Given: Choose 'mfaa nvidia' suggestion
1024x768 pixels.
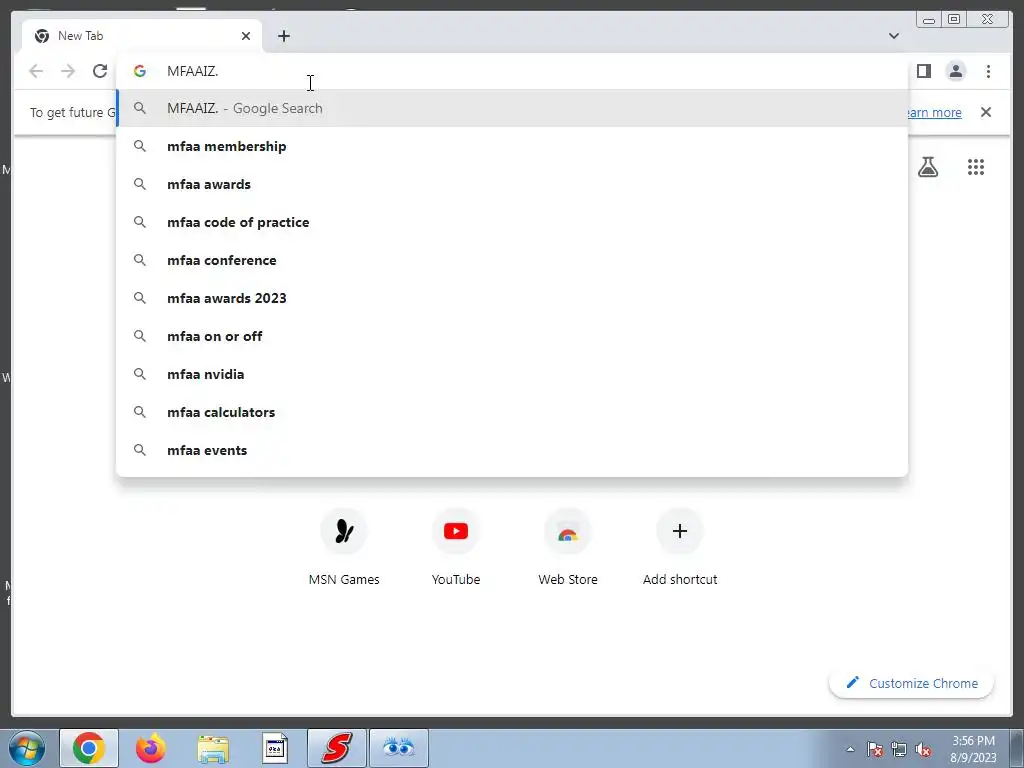Looking at the screenshot, I should pyautogui.click(x=512, y=374).
